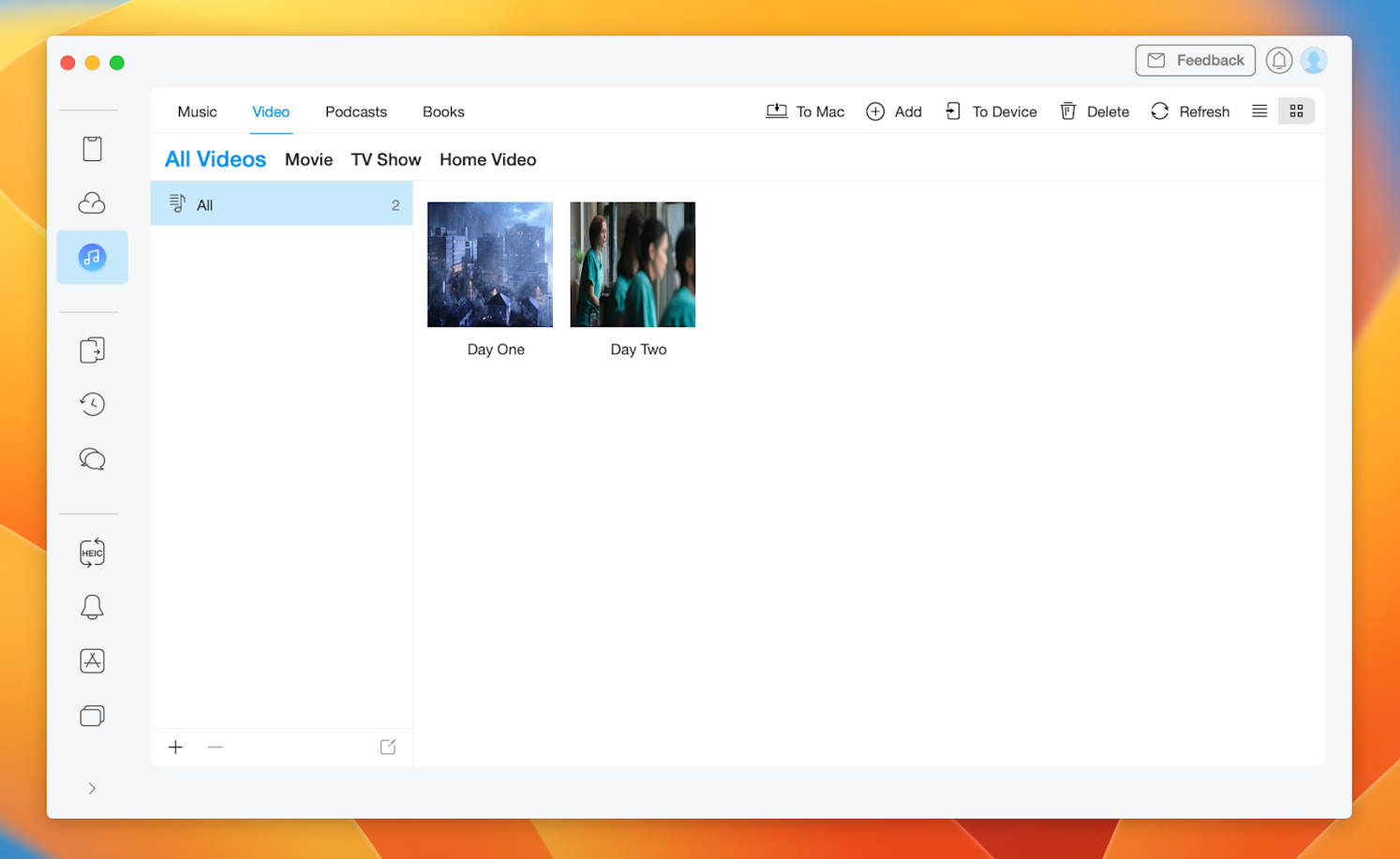Image resolution: width=1400 pixels, height=859 pixels.
Task: Open the ringtone bell tool in sidebar
Action: tap(92, 607)
